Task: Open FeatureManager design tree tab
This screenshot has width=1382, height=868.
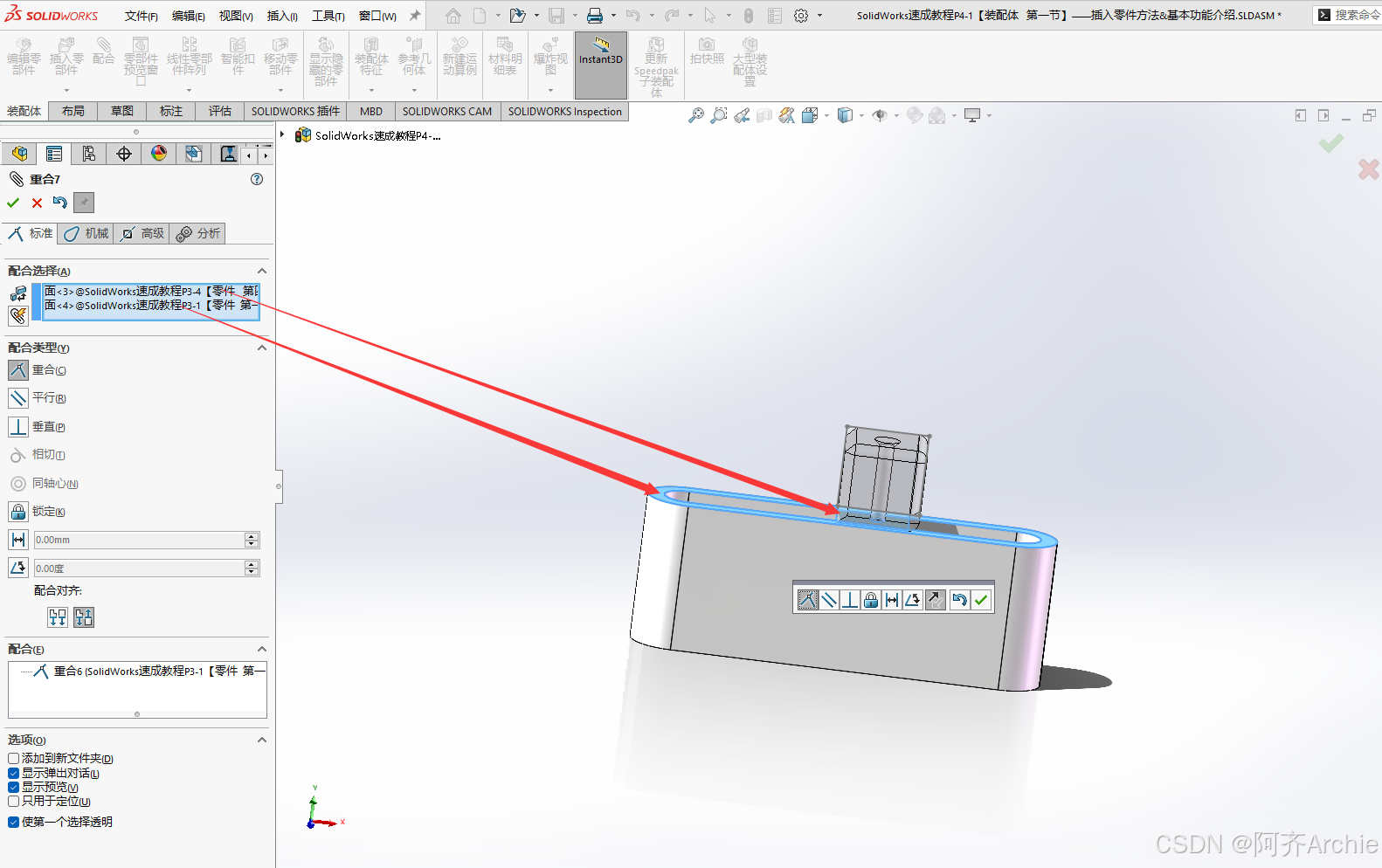Action: [x=19, y=154]
